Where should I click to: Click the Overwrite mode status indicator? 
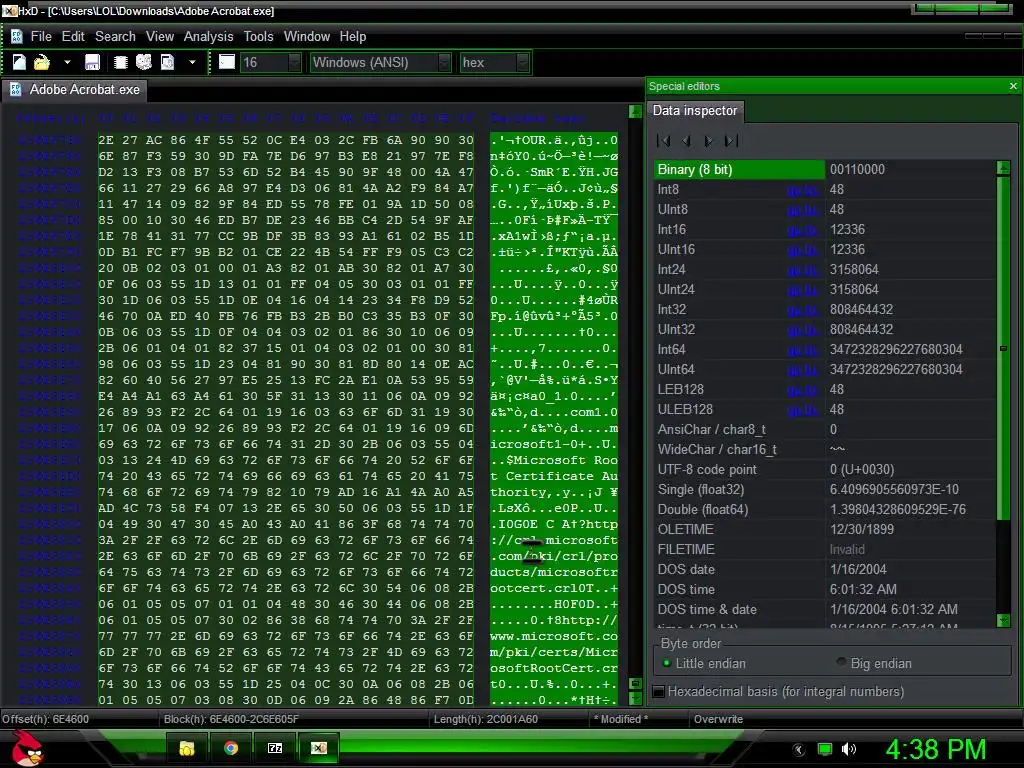(x=718, y=719)
